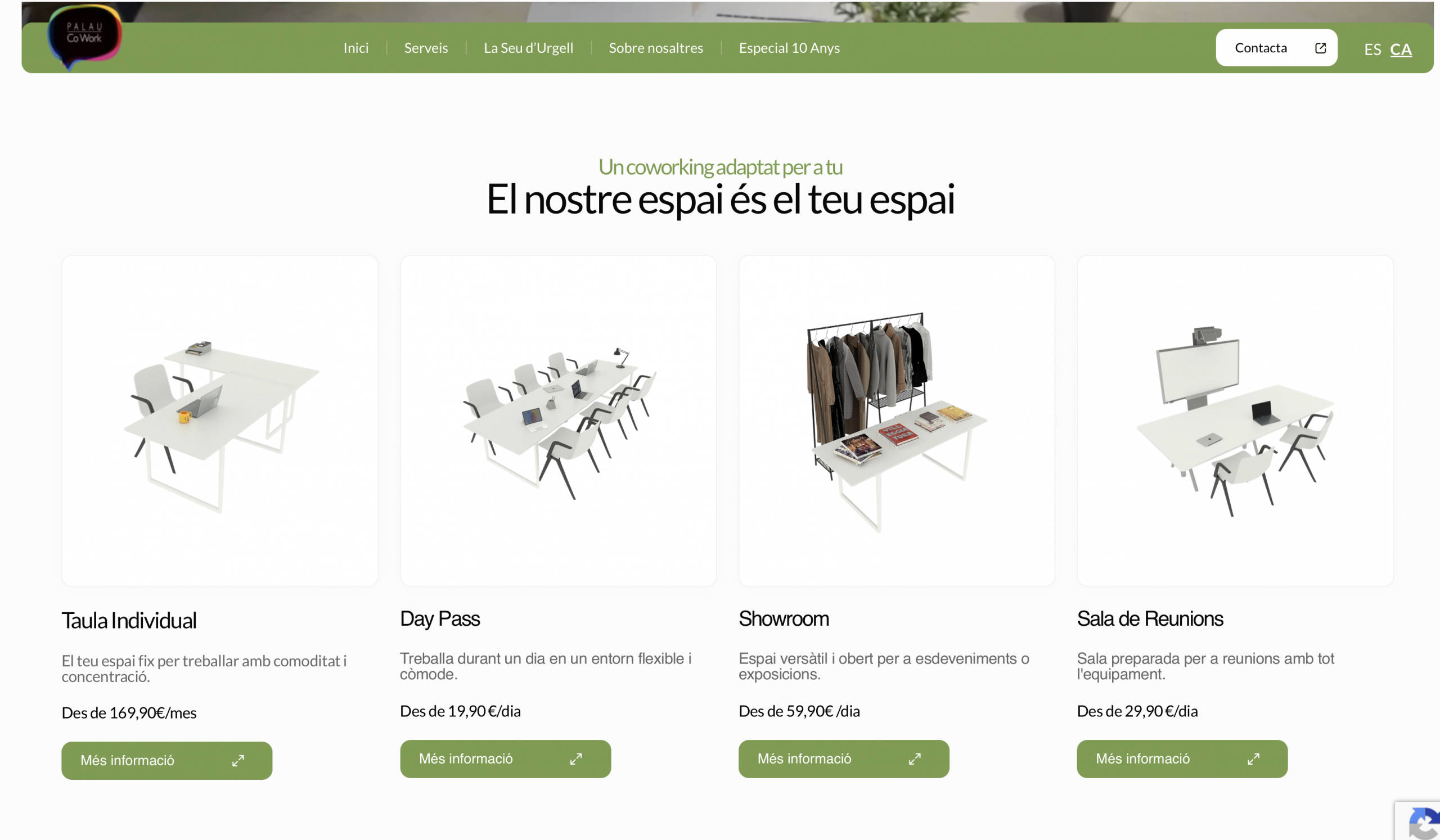Open Sobre nosaltres in navigation
Screen dimensions: 1440x840
[656, 48]
